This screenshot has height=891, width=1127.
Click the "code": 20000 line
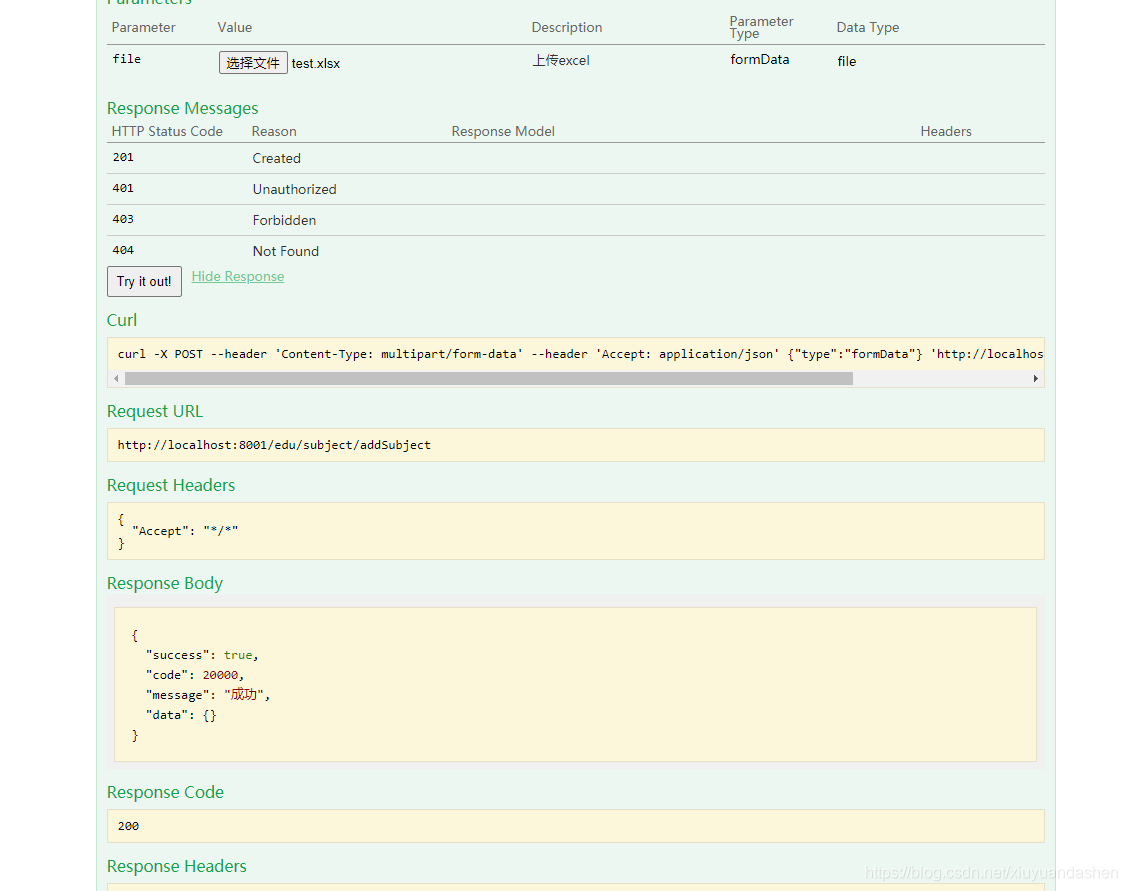click(x=195, y=675)
